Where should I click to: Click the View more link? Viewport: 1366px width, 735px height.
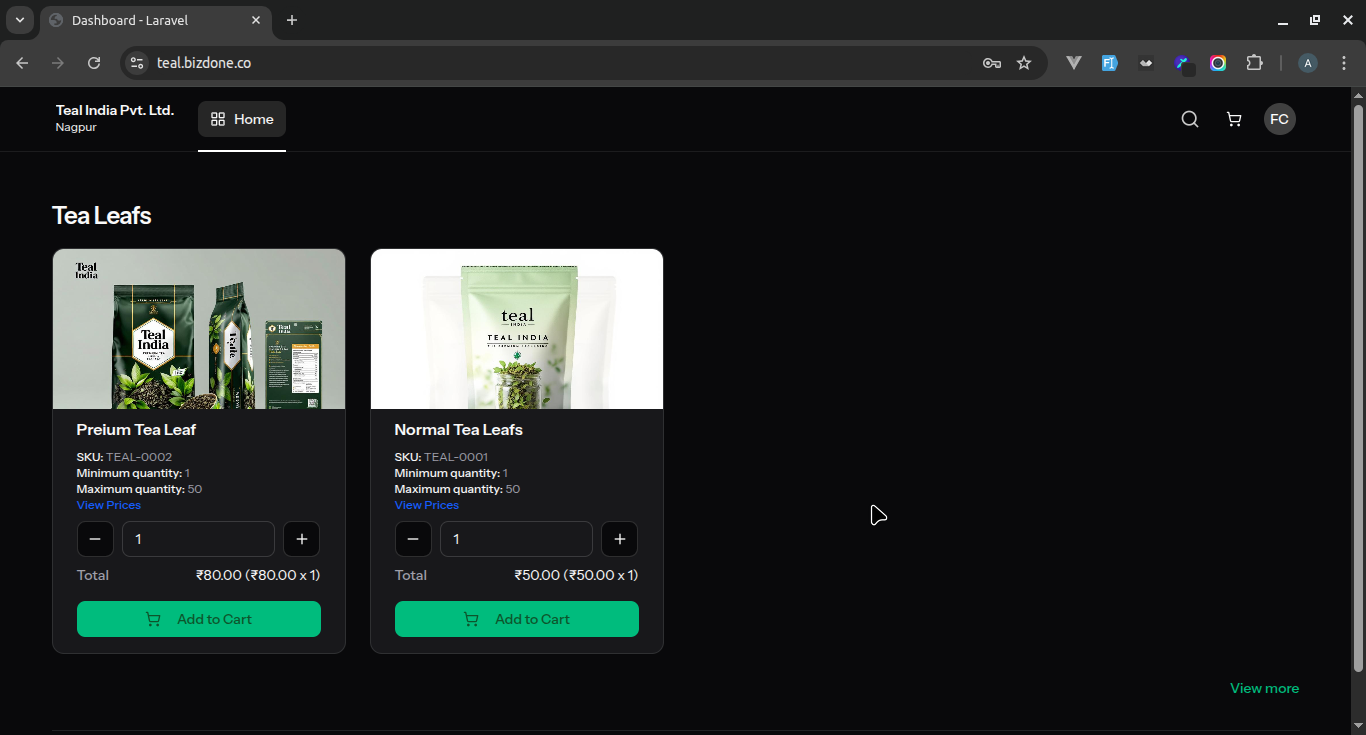pyautogui.click(x=1264, y=688)
